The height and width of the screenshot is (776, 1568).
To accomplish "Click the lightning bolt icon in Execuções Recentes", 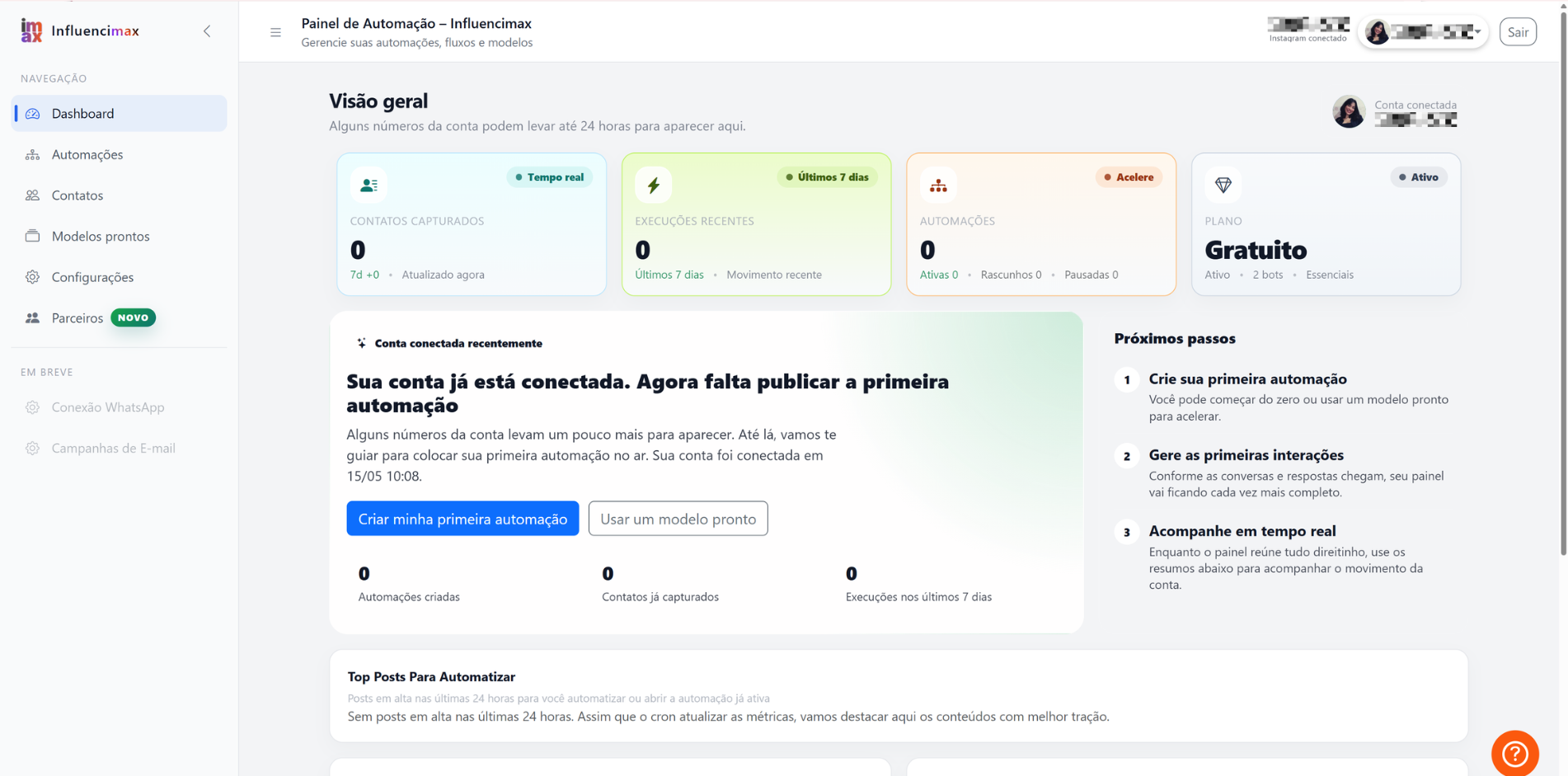I will point(653,185).
